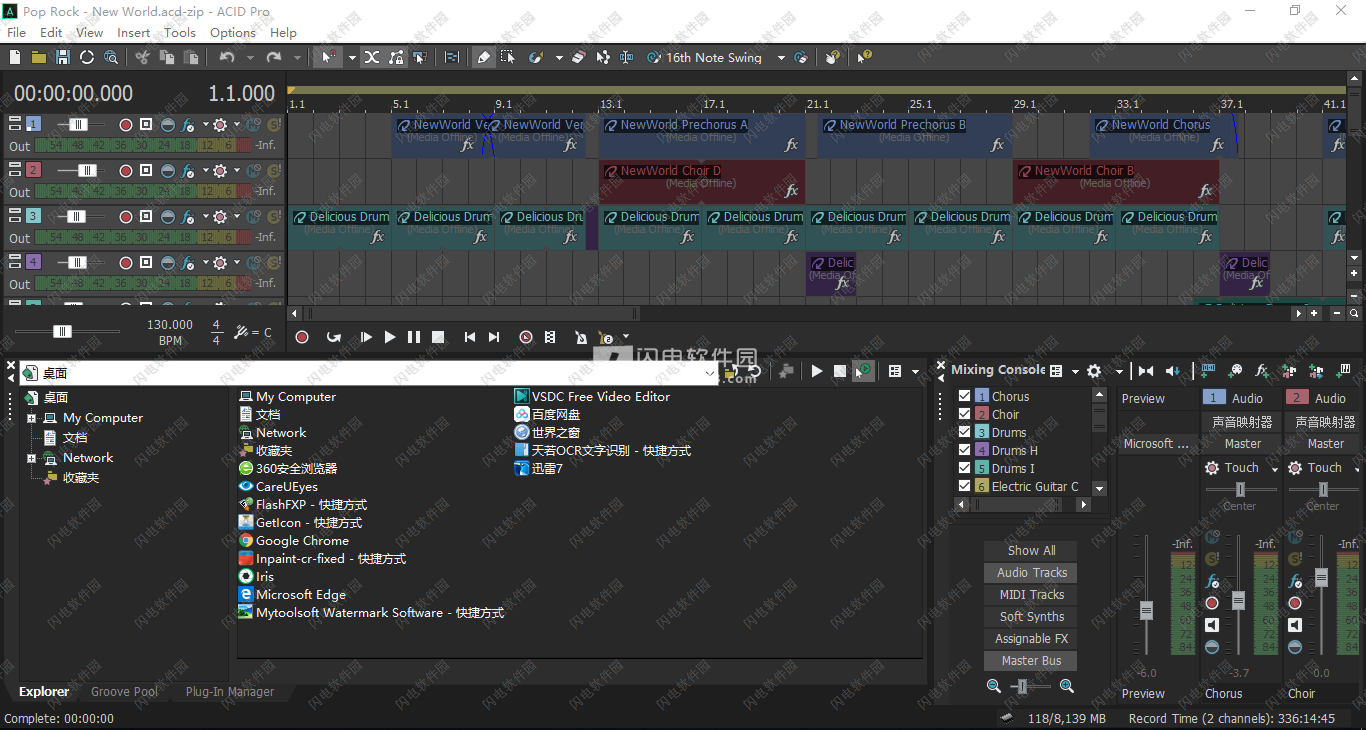Uncheck the Choir checkbox in Mixing Console
The width and height of the screenshot is (1366, 730).
964,414
